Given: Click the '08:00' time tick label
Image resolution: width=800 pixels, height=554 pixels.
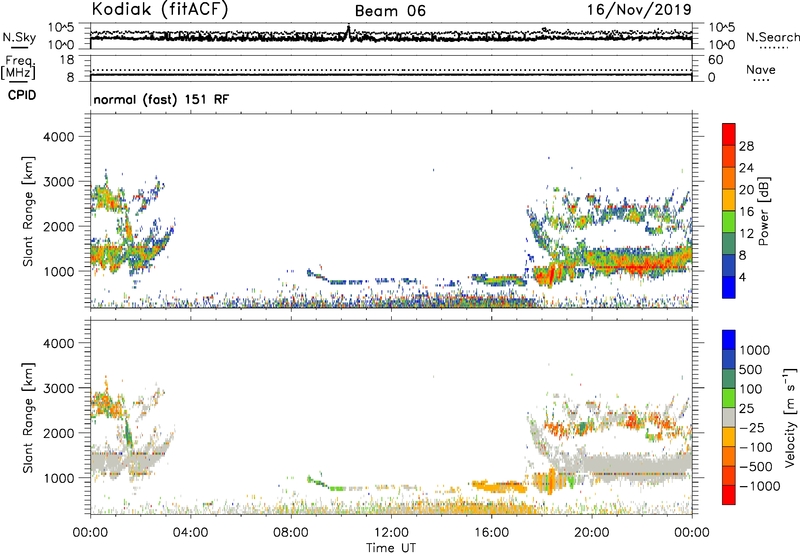Looking at the screenshot, I should click(291, 533).
